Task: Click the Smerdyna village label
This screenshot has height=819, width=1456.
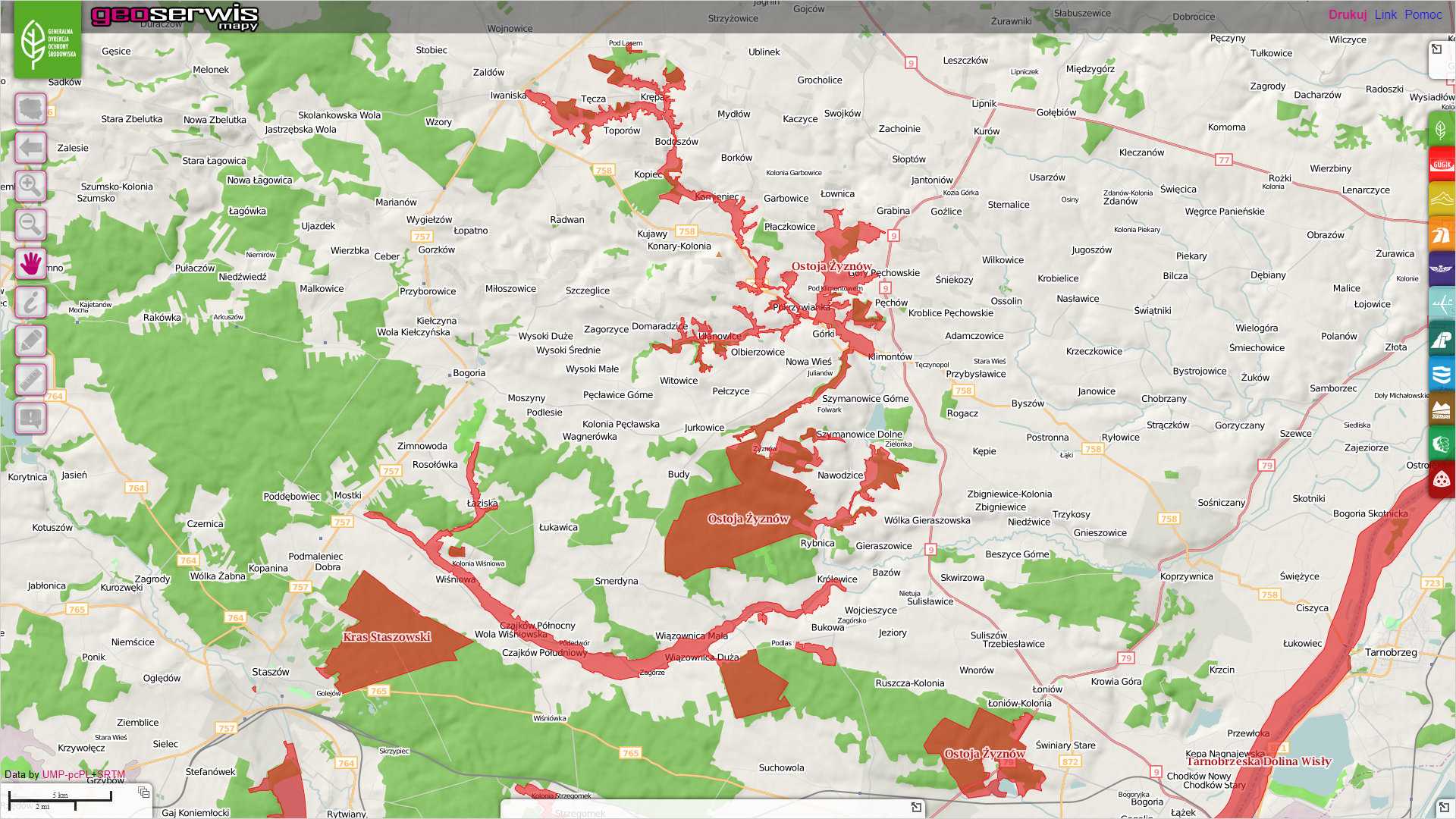Action: (617, 582)
